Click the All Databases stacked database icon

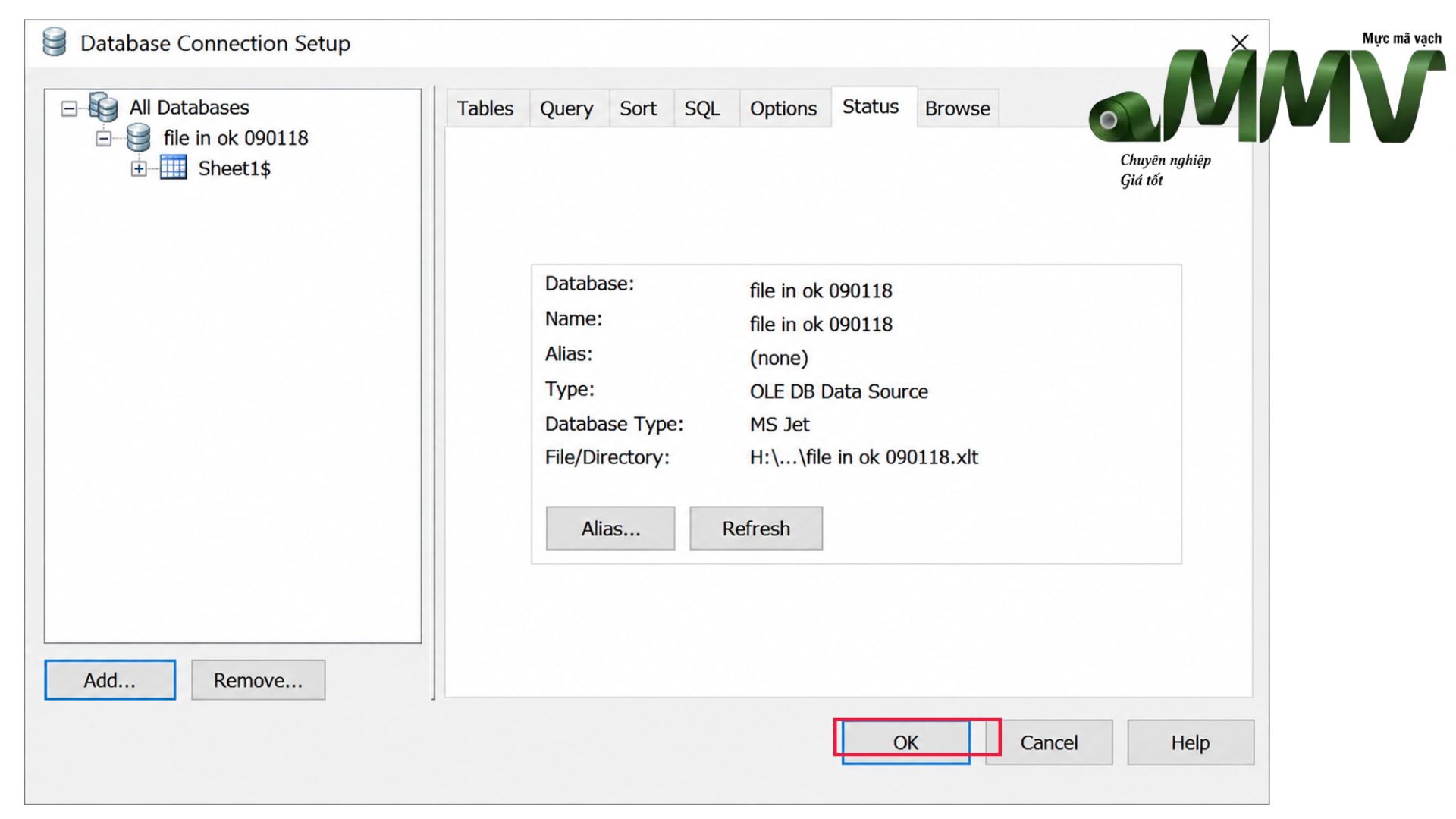103,107
